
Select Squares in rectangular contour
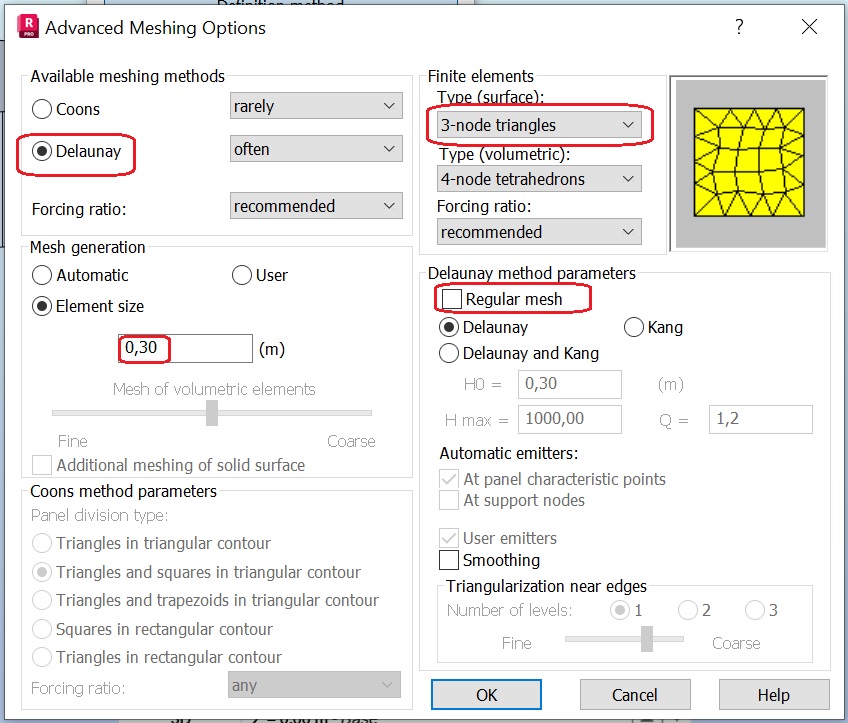42,629
